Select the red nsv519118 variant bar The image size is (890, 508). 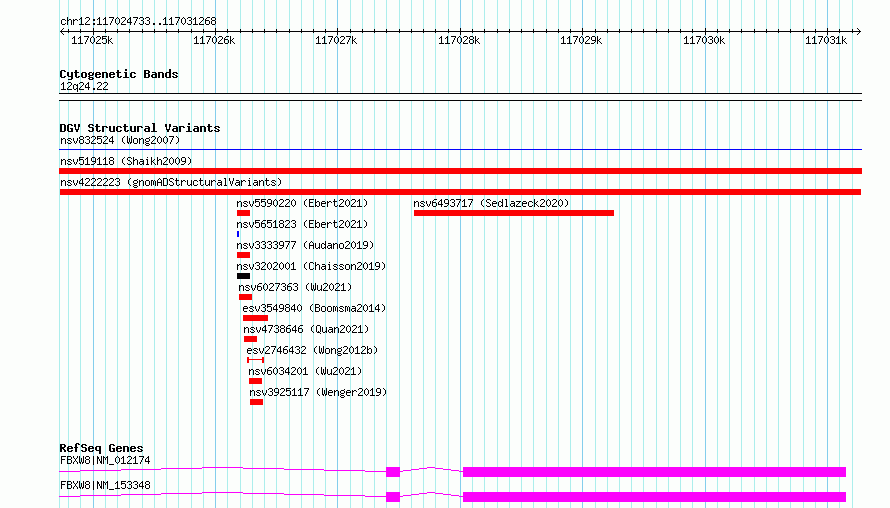[x=460, y=171]
